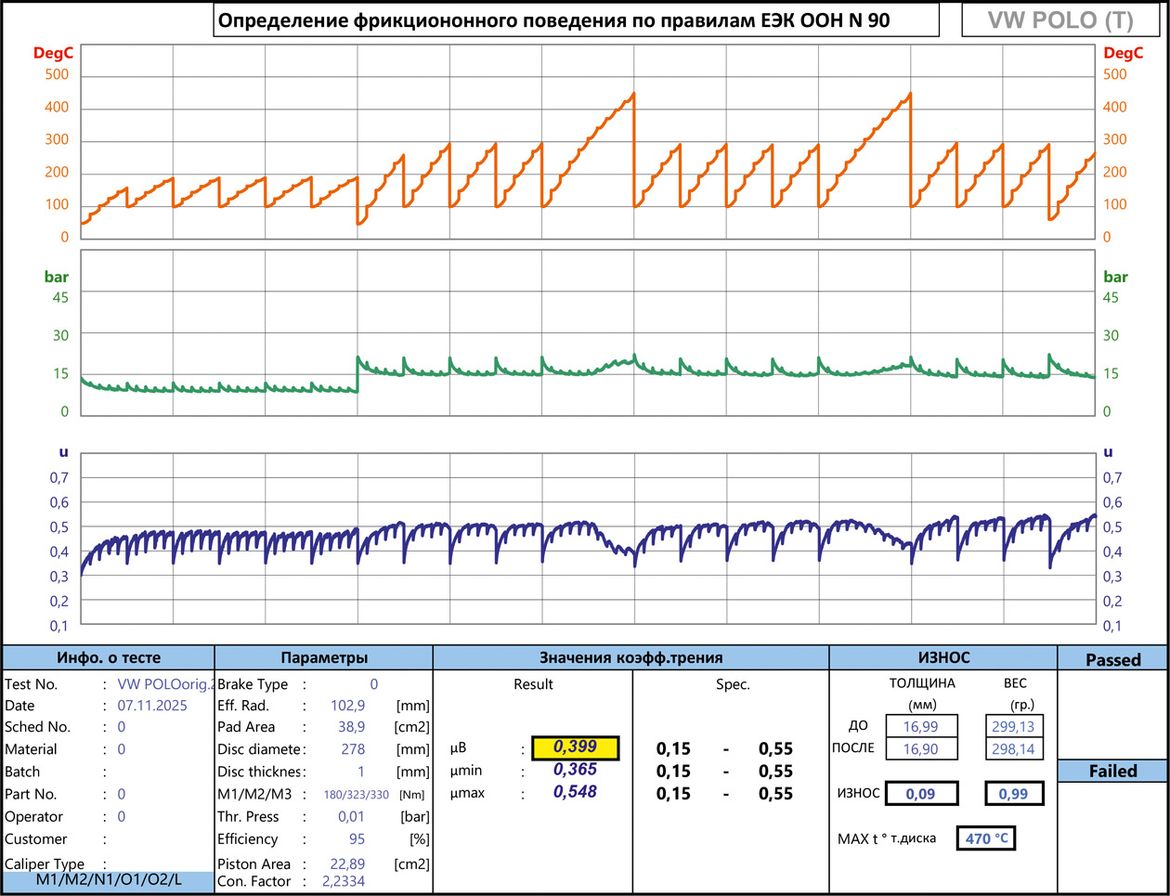This screenshot has height=896, width=1170.
Task: Select the 'VW POLO (T)' vehicle label box
Action: (x=1060, y=20)
